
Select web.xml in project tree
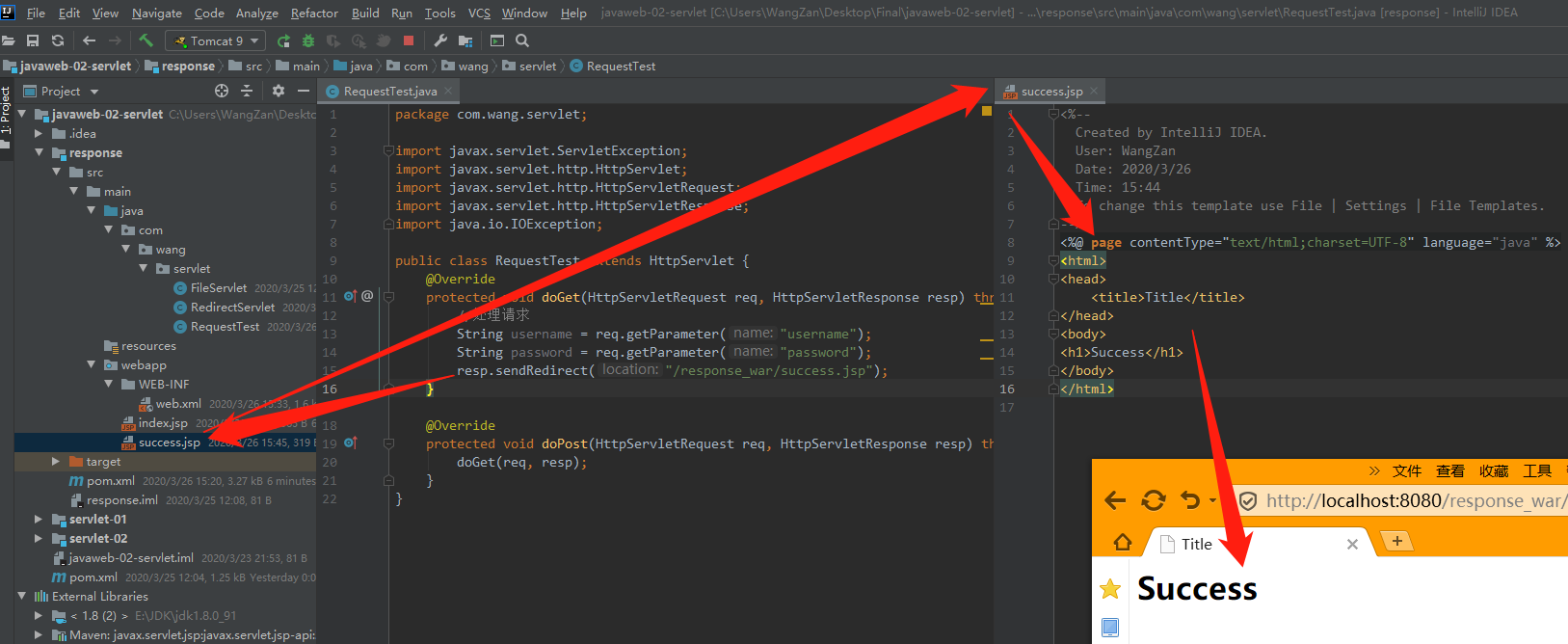point(178,403)
